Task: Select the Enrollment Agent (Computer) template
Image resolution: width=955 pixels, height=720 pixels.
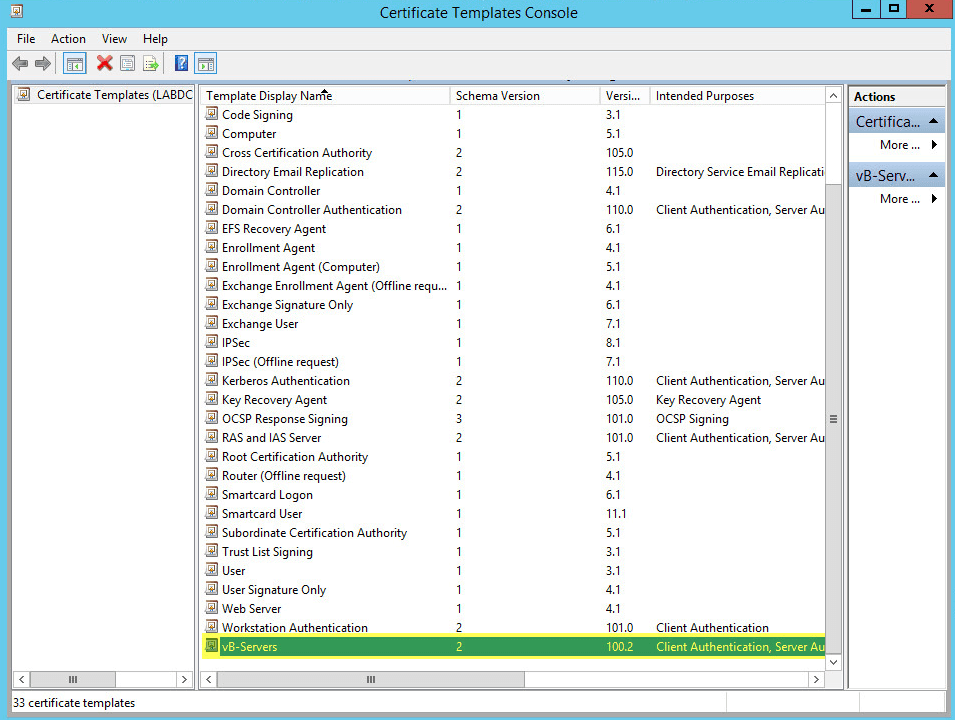Action: (x=300, y=267)
